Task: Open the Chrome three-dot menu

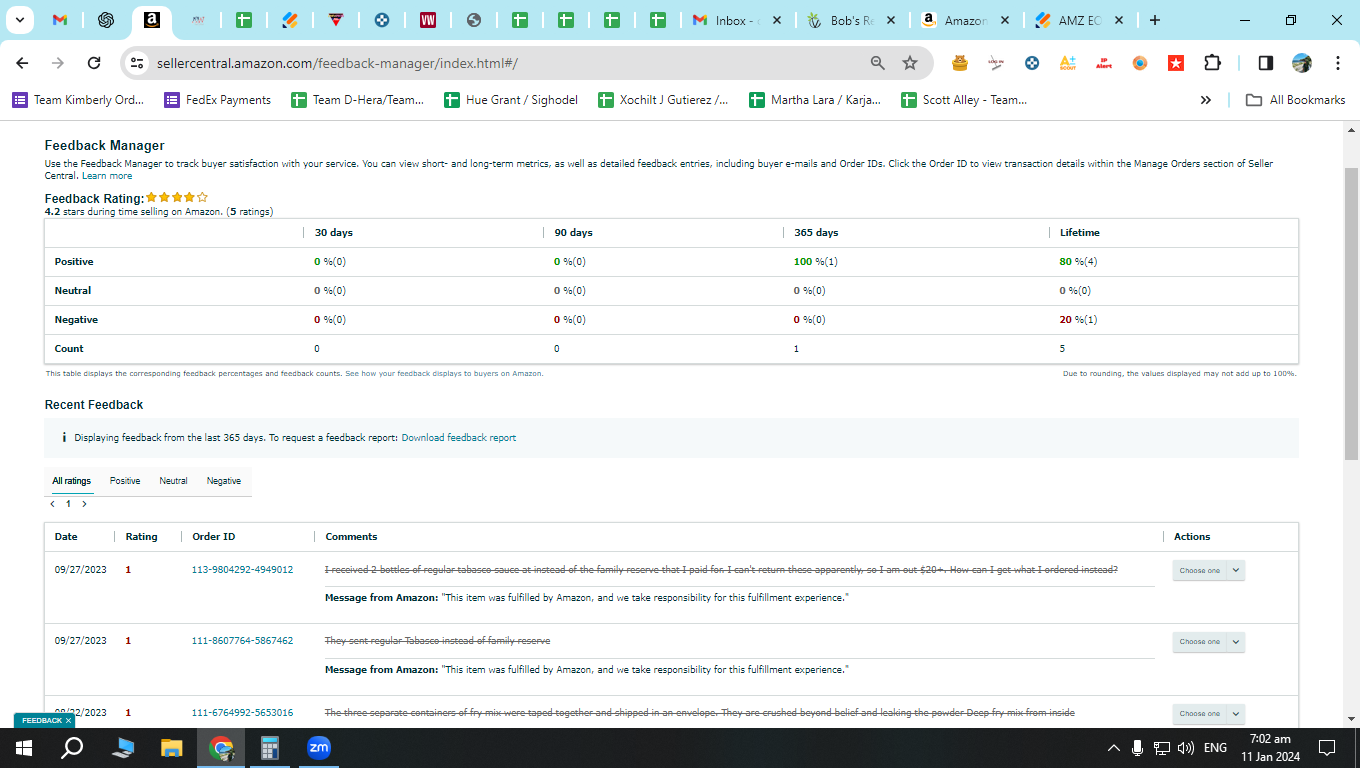Action: (x=1337, y=63)
